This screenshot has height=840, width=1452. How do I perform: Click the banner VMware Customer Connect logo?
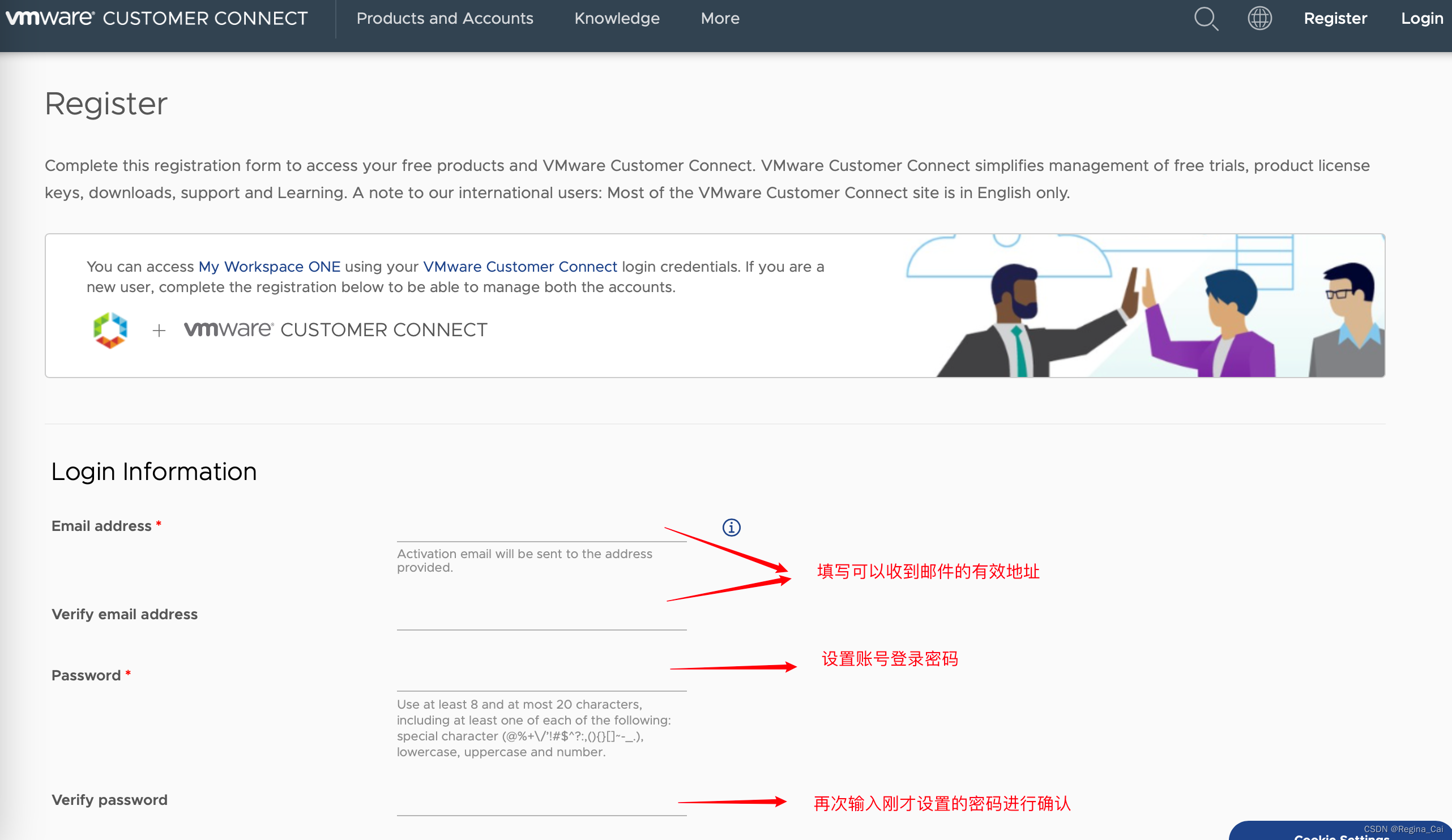(x=335, y=329)
